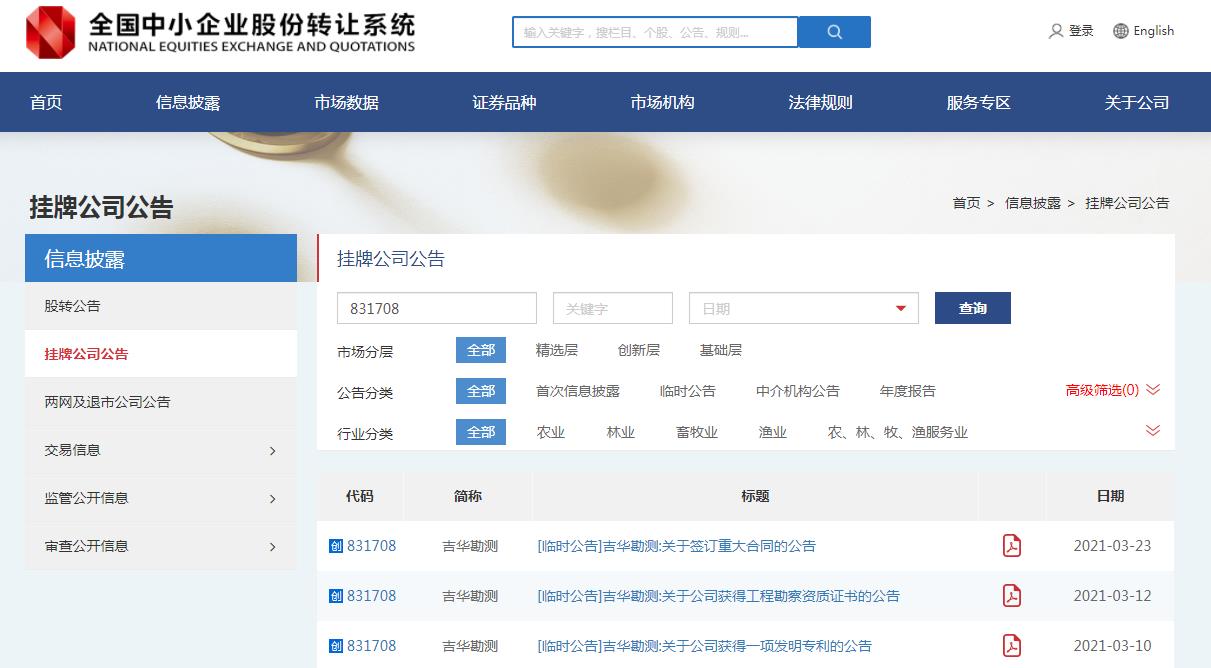Select 农业 industry filter
The height and width of the screenshot is (668, 1211).
(551, 432)
